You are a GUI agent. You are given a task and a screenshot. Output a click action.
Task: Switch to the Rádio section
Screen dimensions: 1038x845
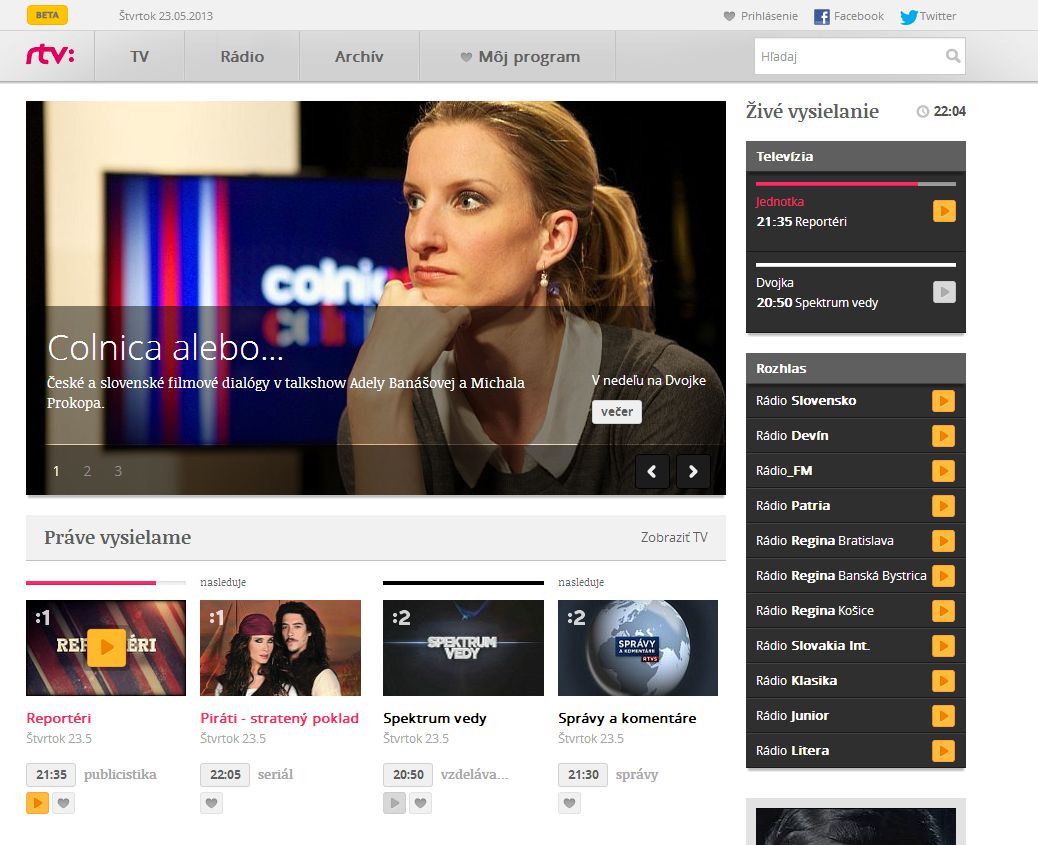coord(241,56)
